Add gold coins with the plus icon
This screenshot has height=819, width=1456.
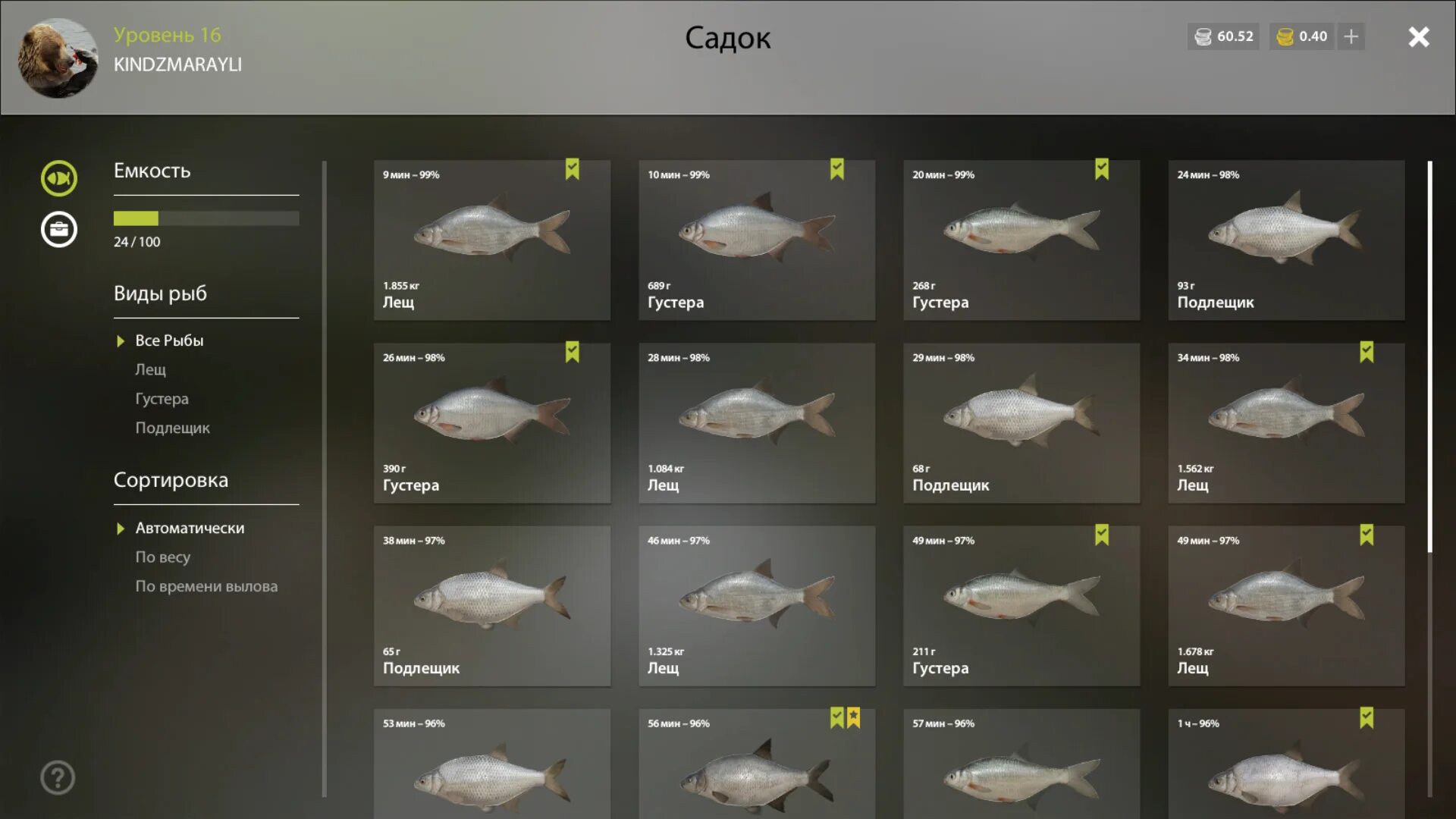click(x=1351, y=36)
